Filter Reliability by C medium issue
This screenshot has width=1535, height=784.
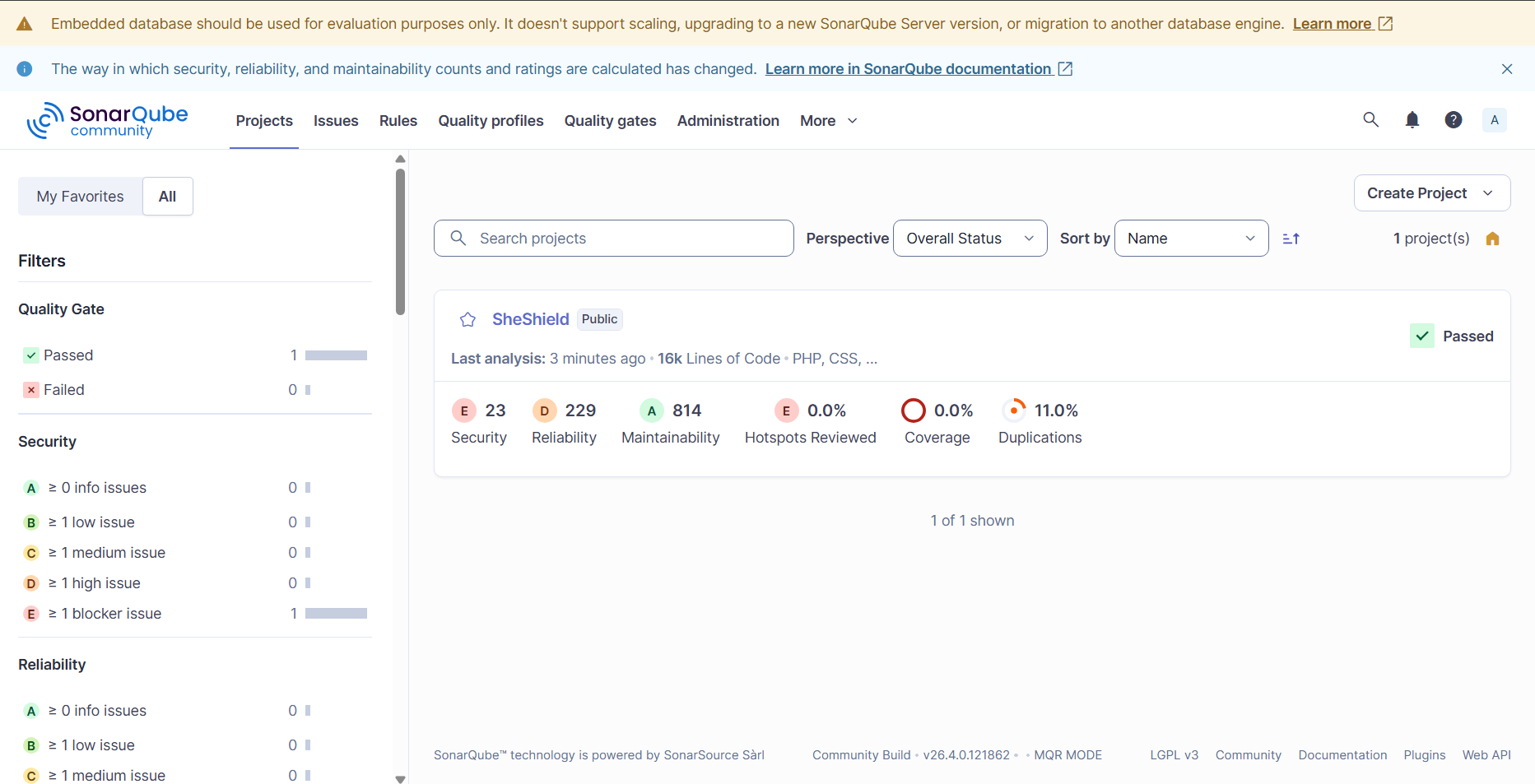pyautogui.click(x=195, y=776)
